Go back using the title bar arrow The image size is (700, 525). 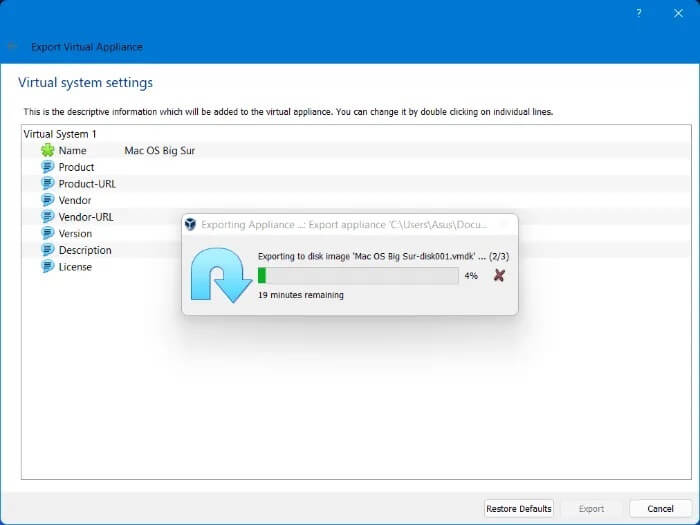point(12,47)
